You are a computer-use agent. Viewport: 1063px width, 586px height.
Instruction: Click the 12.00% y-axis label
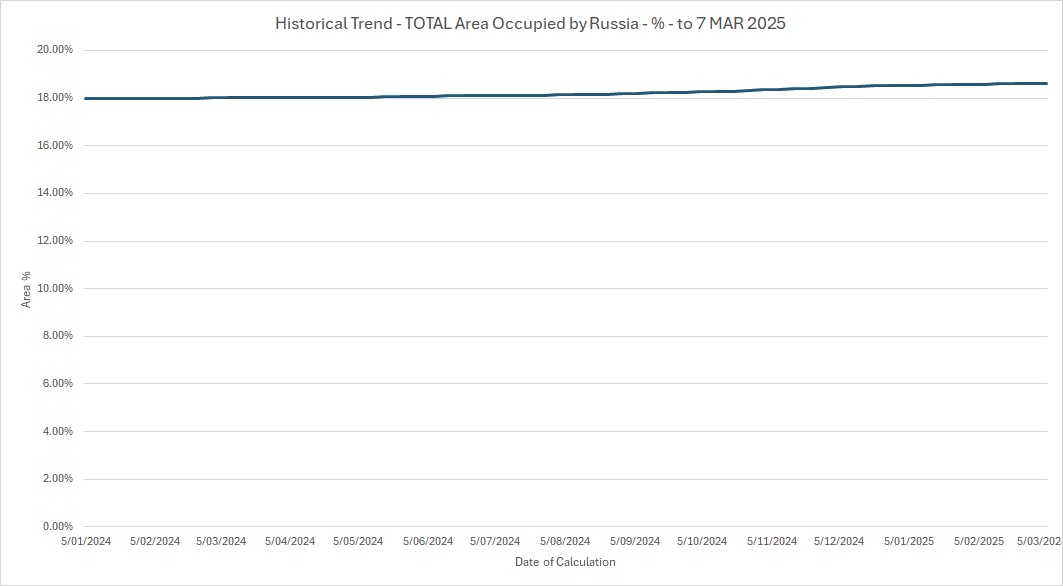pyautogui.click(x=53, y=241)
